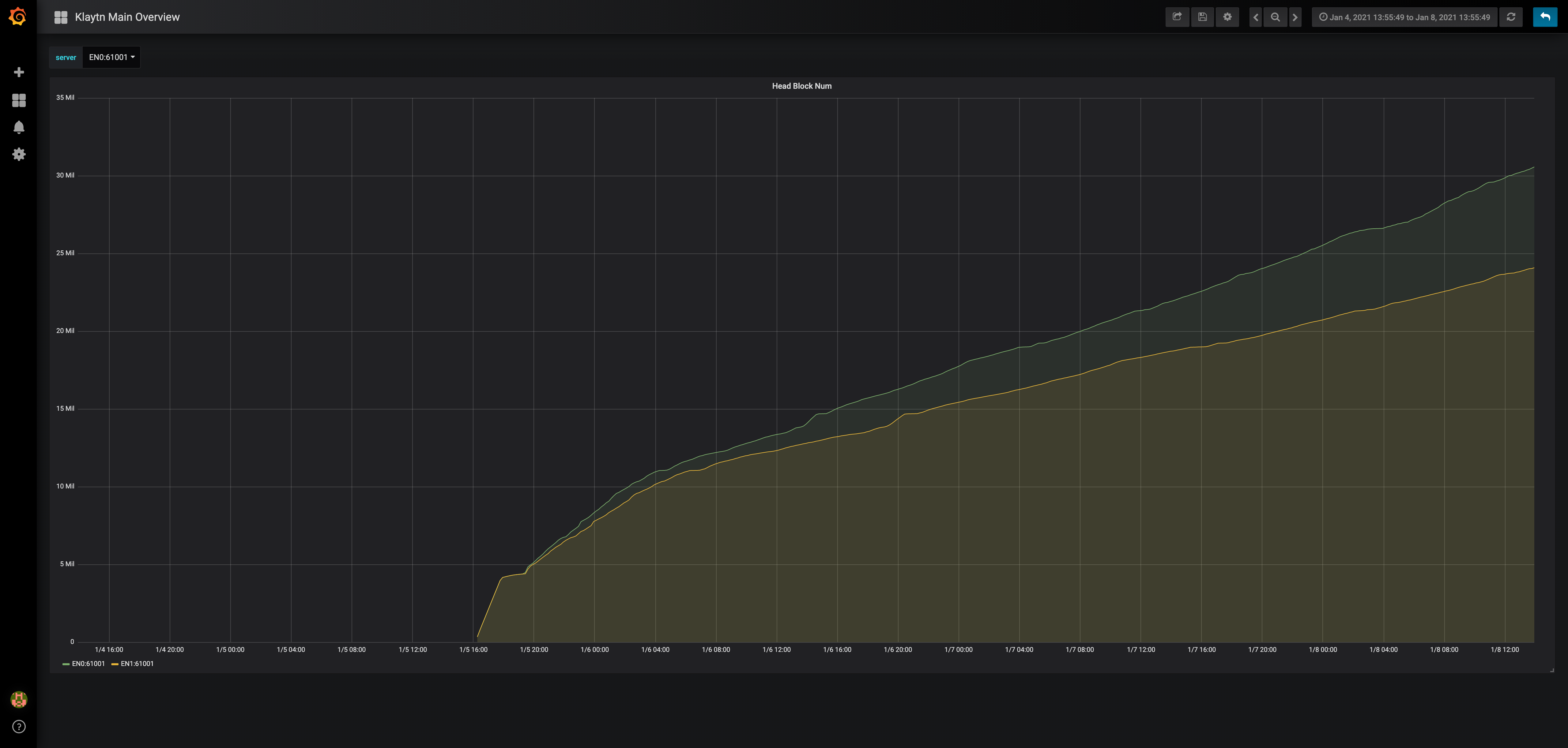
Task: Open the Head Block Num panel title menu
Action: coord(801,86)
